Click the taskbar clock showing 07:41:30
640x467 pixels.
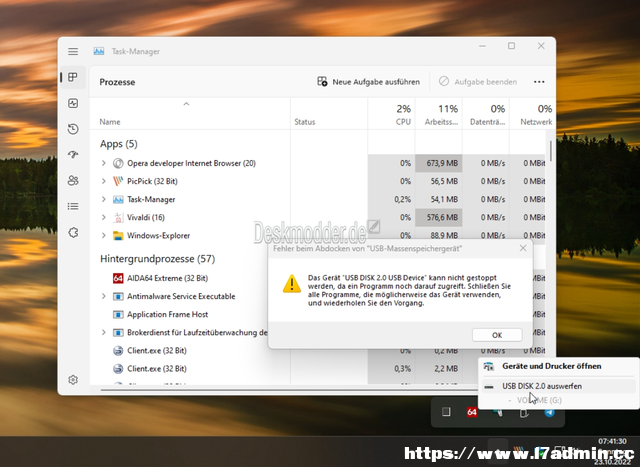click(612, 441)
